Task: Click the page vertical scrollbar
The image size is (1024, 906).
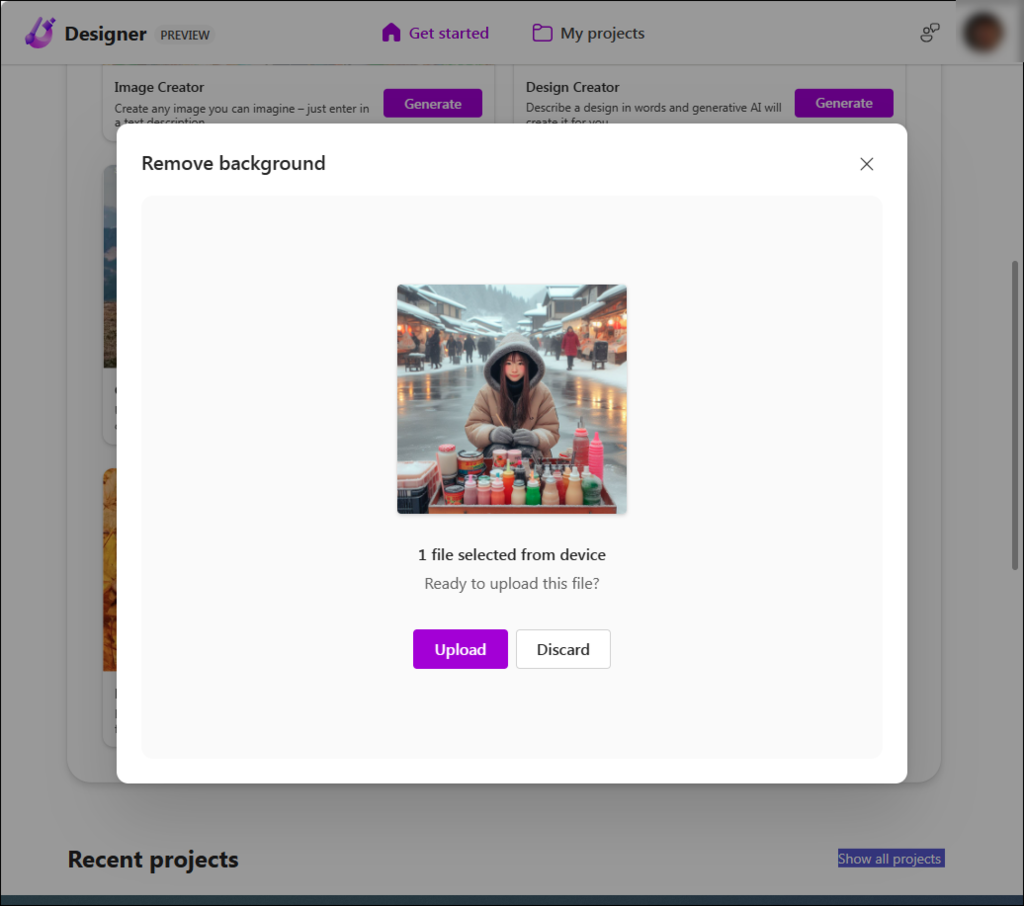Action: 1015,415
